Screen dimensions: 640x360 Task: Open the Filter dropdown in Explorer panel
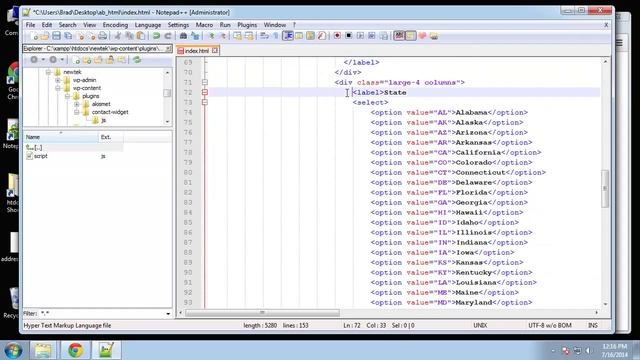pyautogui.click(x=168, y=313)
